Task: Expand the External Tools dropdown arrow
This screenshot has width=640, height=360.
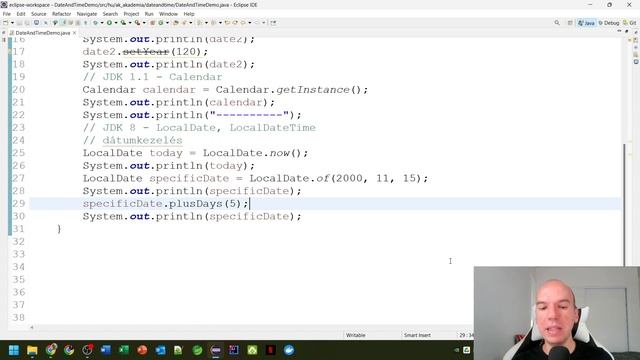Action: coord(144,23)
